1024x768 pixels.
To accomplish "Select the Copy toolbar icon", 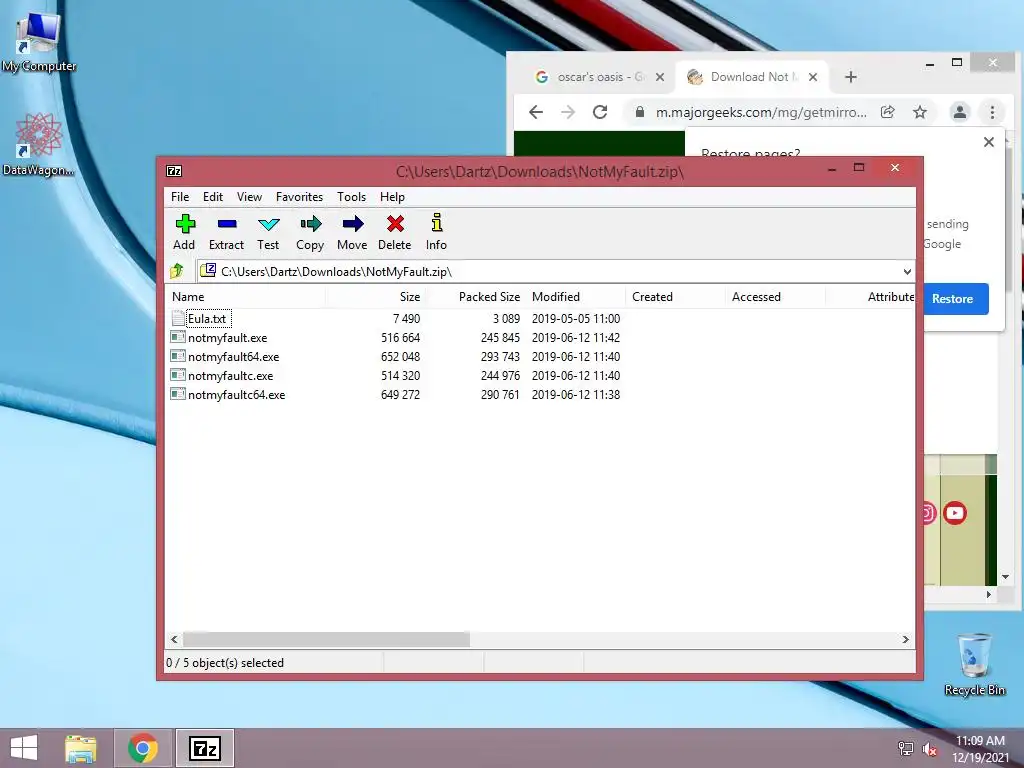I will (x=311, y=224).
